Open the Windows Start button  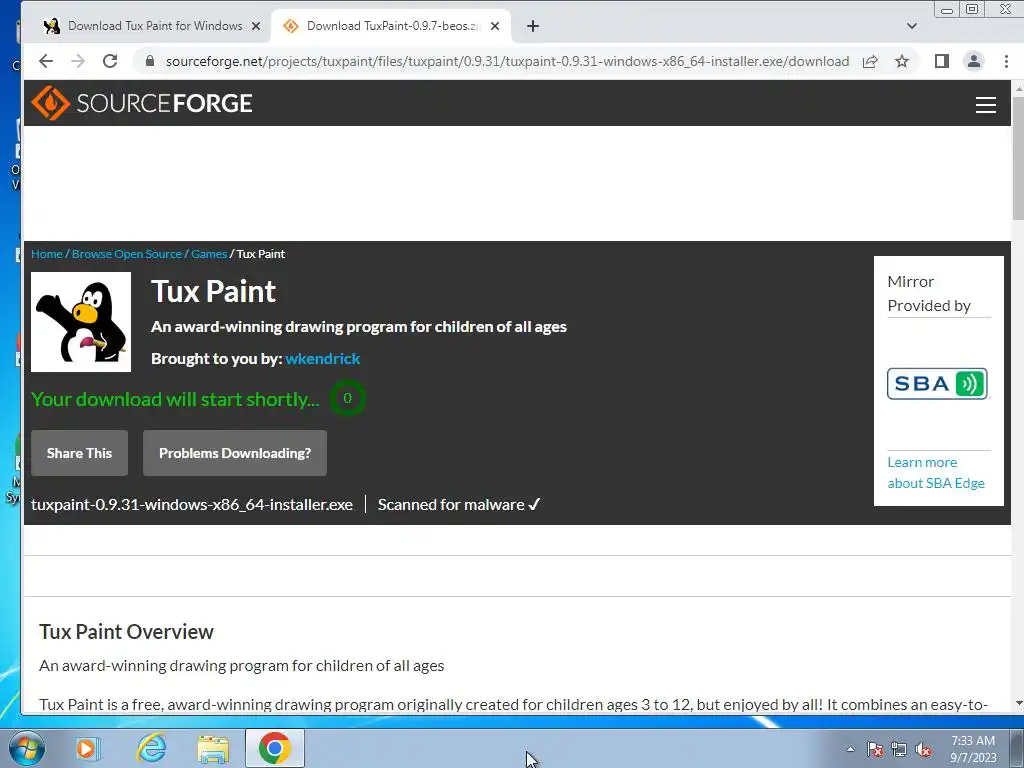click(x=27, y=748)
